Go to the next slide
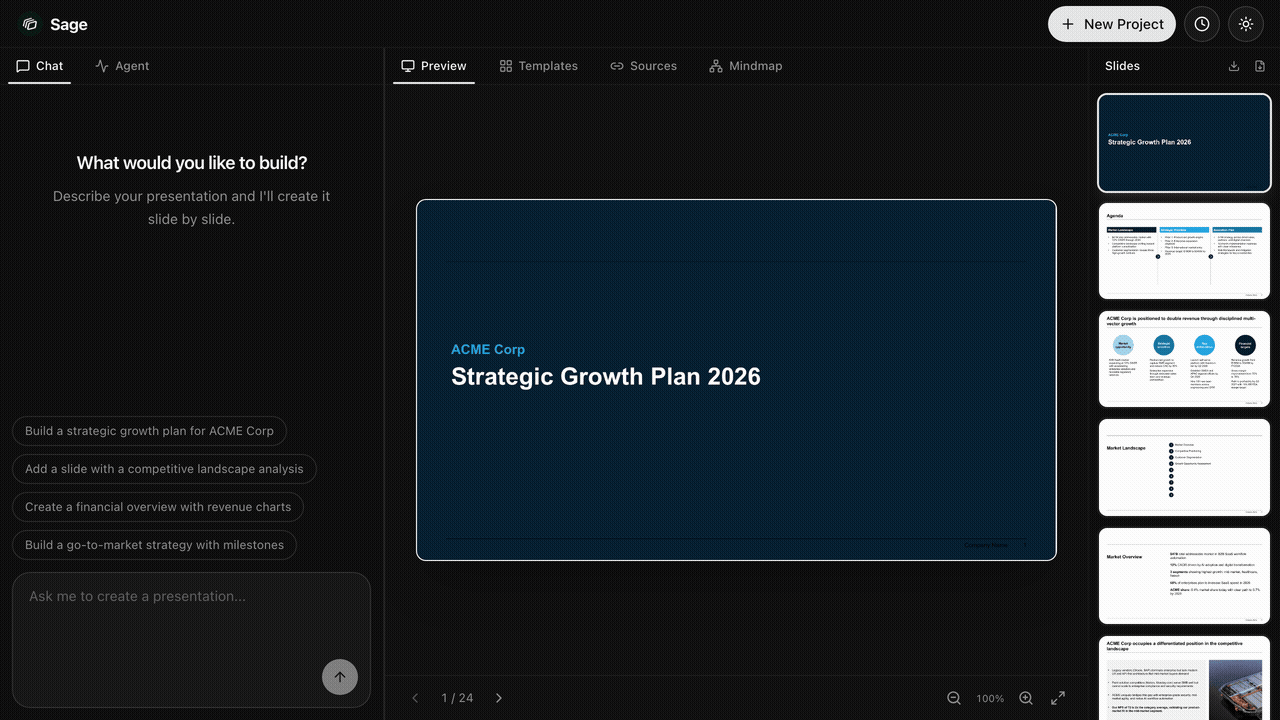 tap(499, 698)
